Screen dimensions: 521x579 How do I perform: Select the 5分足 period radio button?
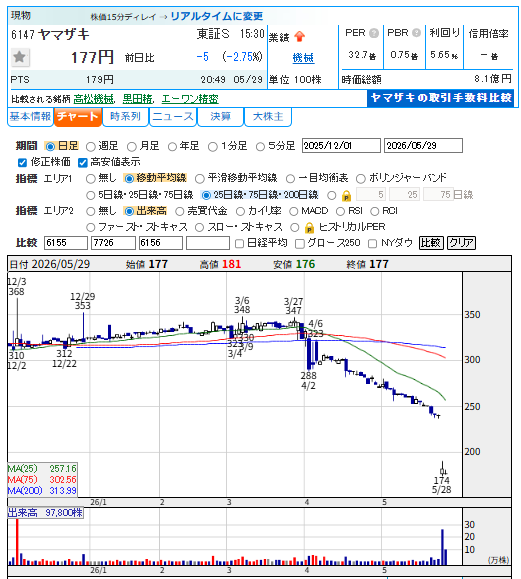(x=260, y=147)
